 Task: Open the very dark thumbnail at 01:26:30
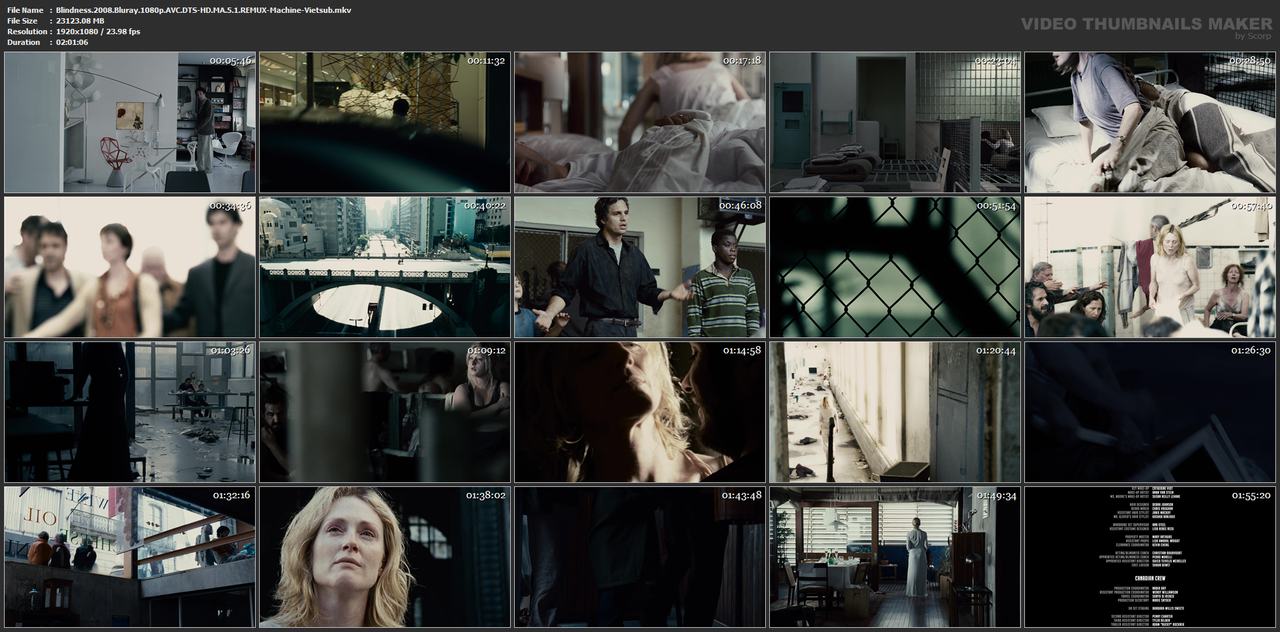pos(1150,412)
